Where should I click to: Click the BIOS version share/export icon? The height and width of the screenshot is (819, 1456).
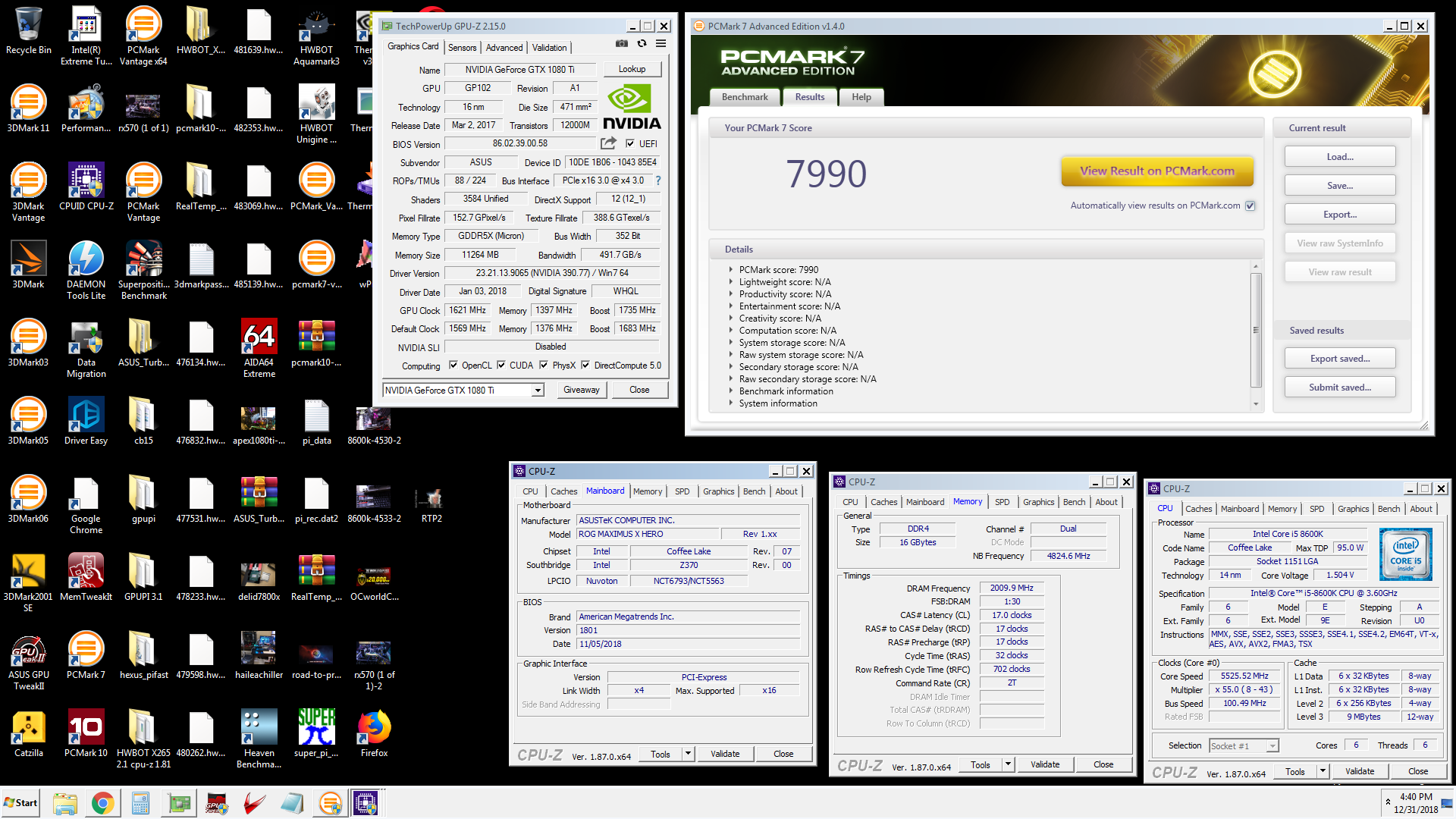coord(608,143)
